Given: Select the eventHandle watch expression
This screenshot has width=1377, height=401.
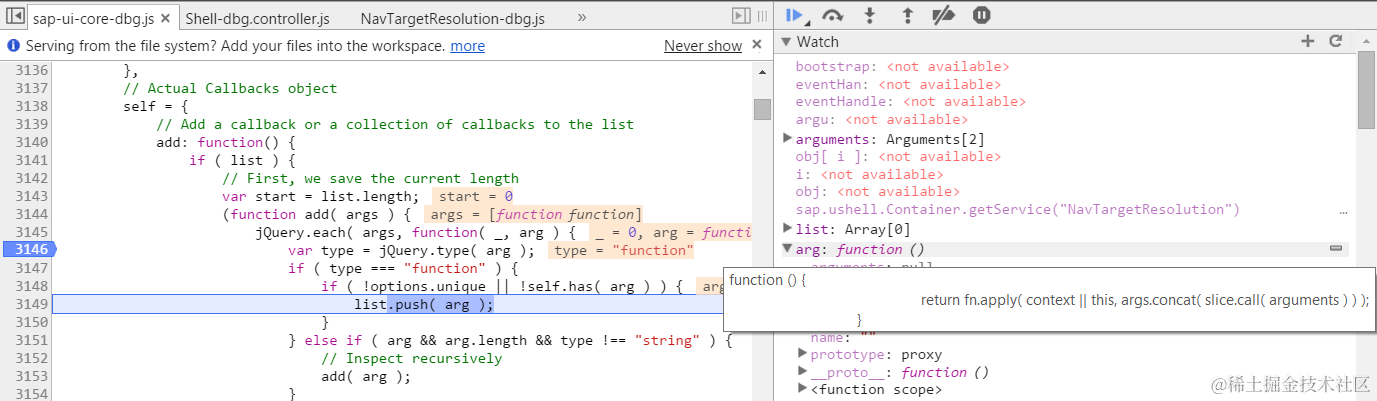Looking at the screenshot, I should coord(910,102).
